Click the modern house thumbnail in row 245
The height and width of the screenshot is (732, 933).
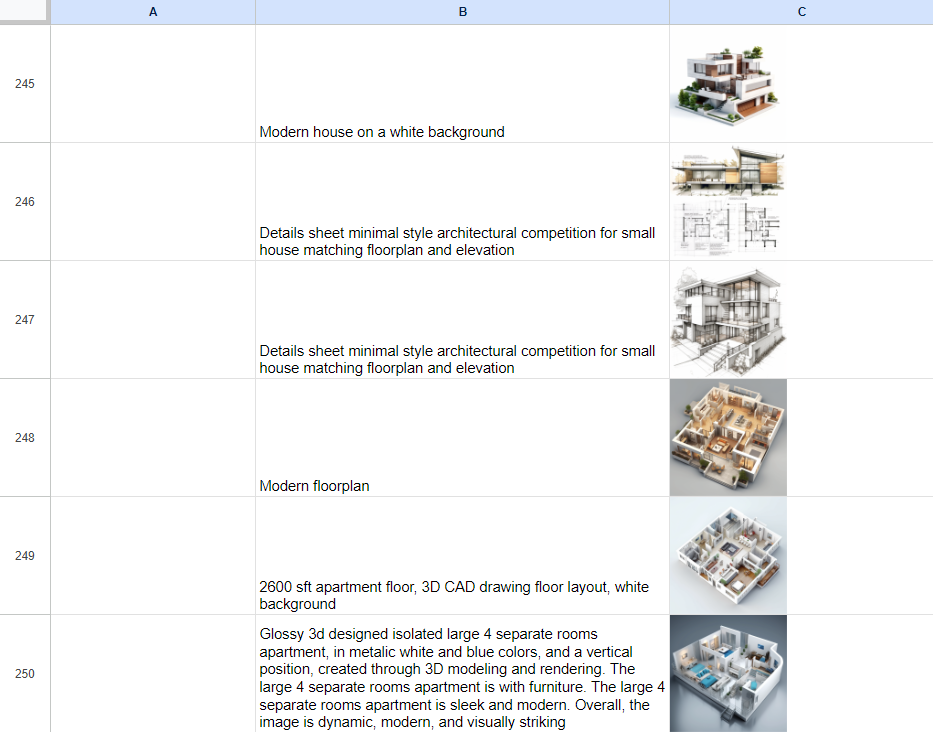(727, 84)
